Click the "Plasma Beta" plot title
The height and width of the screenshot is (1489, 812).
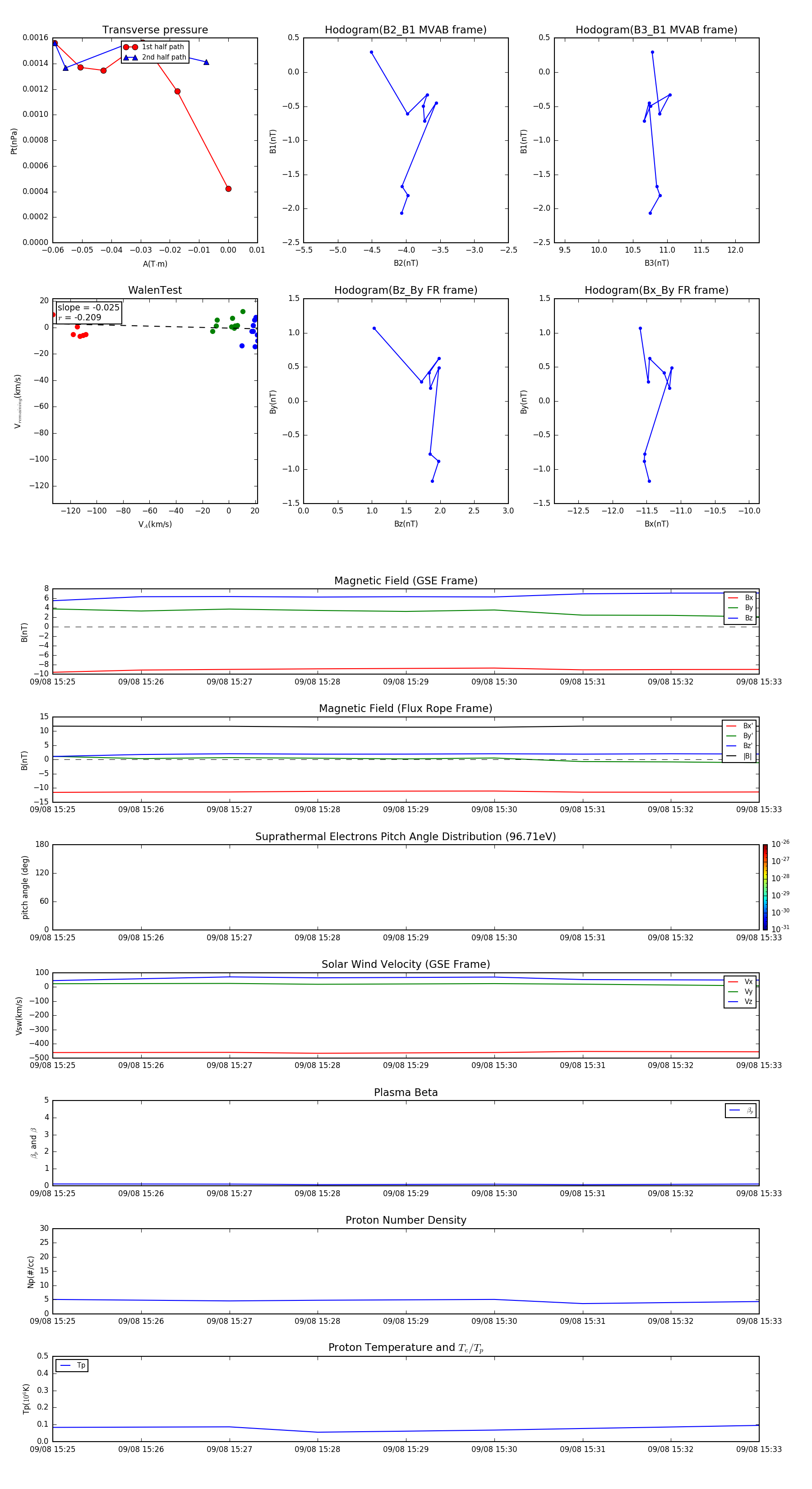(406, 1092)
